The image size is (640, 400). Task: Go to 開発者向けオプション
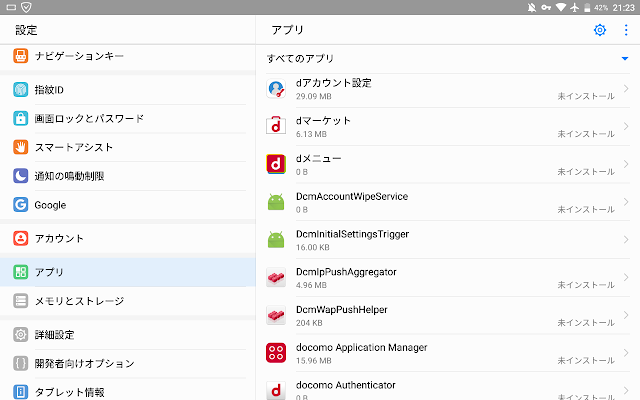85,363
